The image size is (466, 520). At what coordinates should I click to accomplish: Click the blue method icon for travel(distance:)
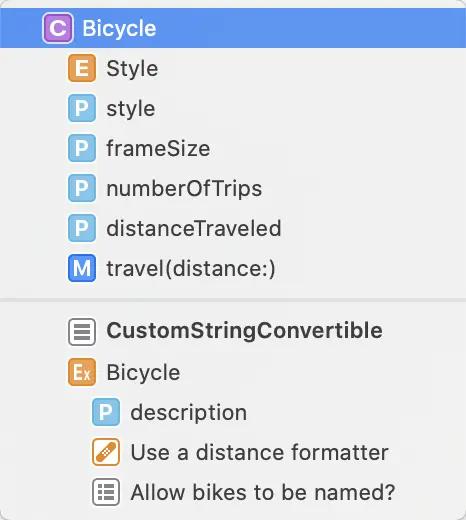click(x=82, y=268)
